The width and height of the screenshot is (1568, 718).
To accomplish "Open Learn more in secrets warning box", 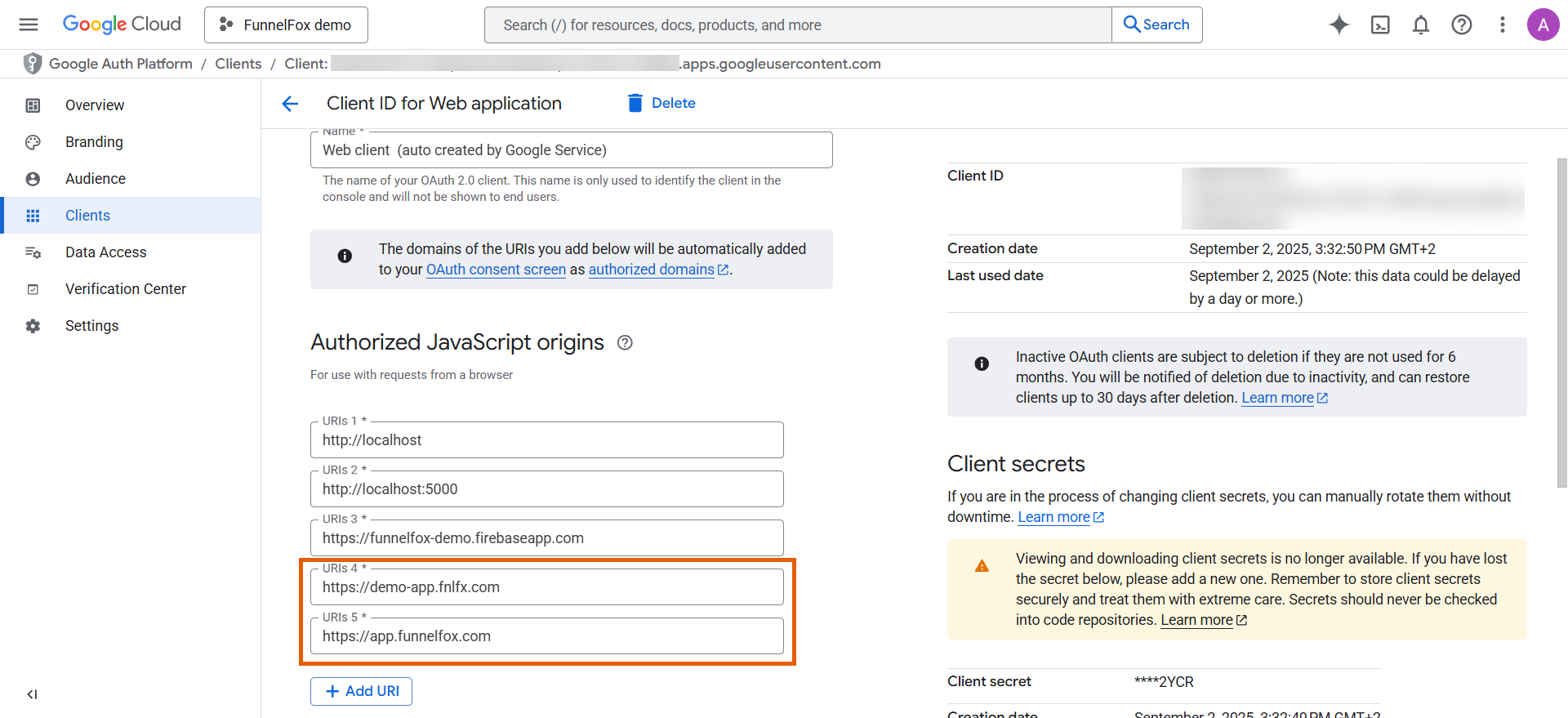I will coord(1204,620).
